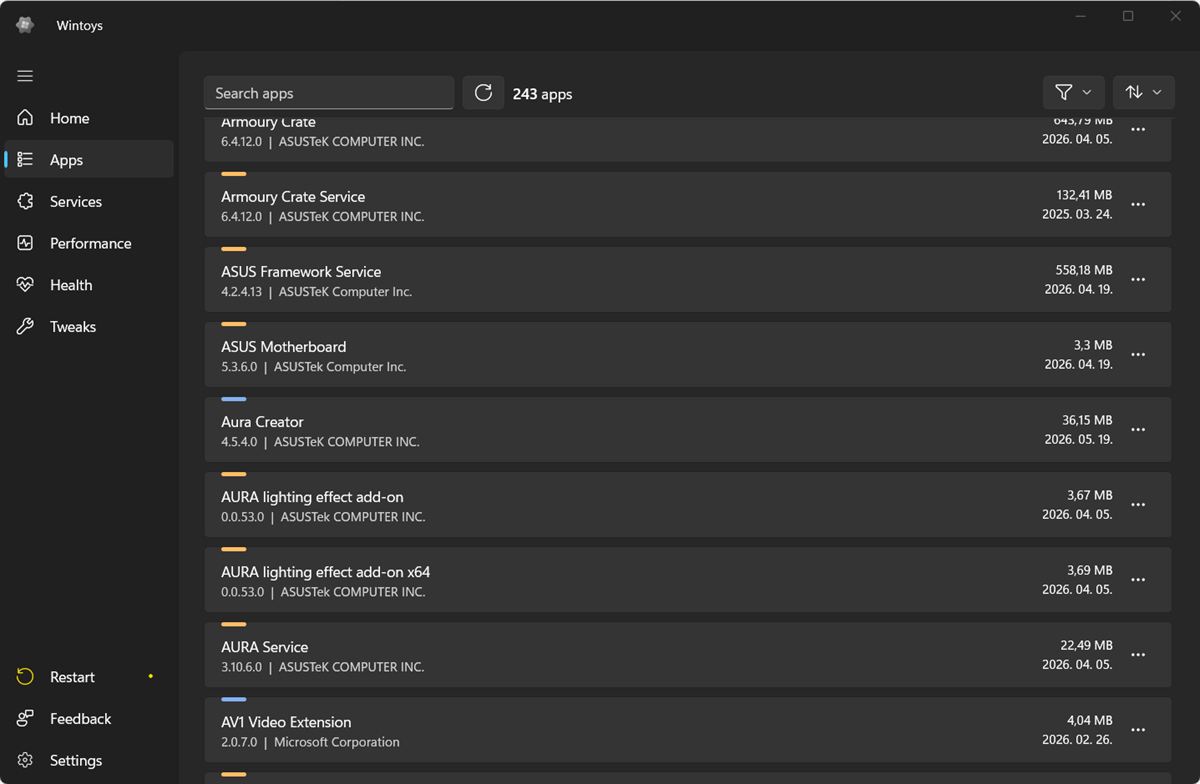Screen dimensions: 1200x784
Task: Select the AURA Service entry
Action: pos(688,655)
